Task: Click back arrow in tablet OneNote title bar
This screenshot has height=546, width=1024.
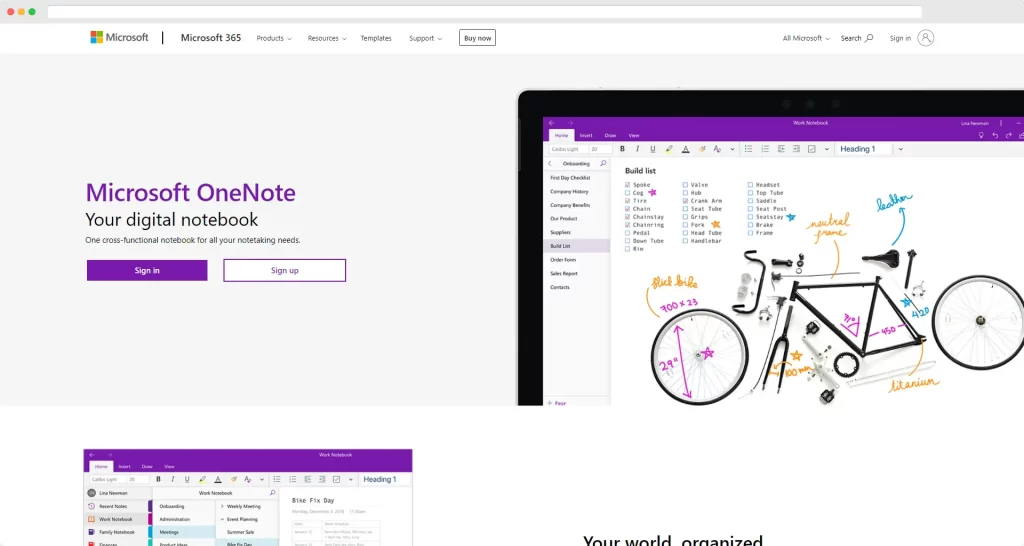Action: coord(551,123)
